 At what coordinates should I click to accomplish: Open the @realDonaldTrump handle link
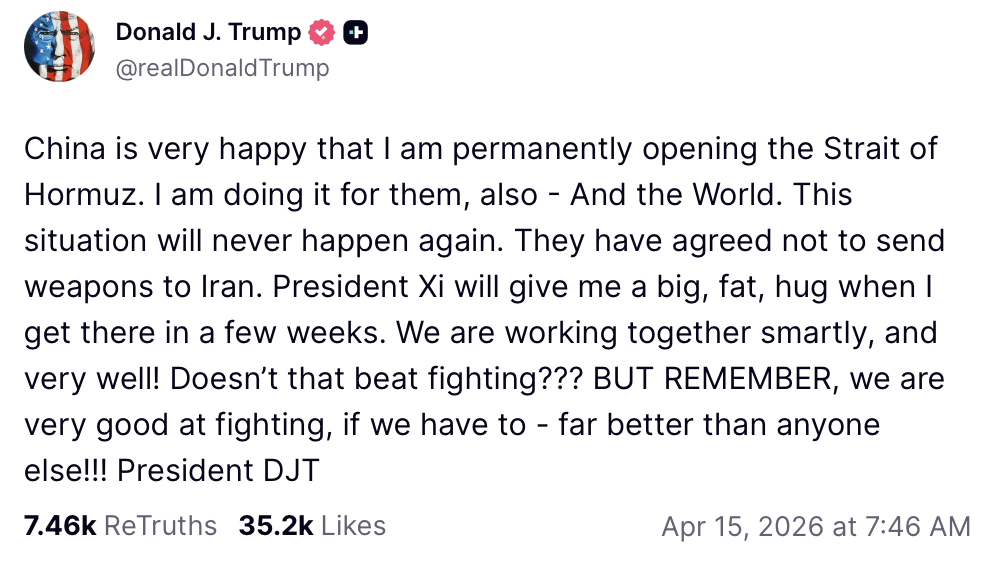click(x=222, y=68)
